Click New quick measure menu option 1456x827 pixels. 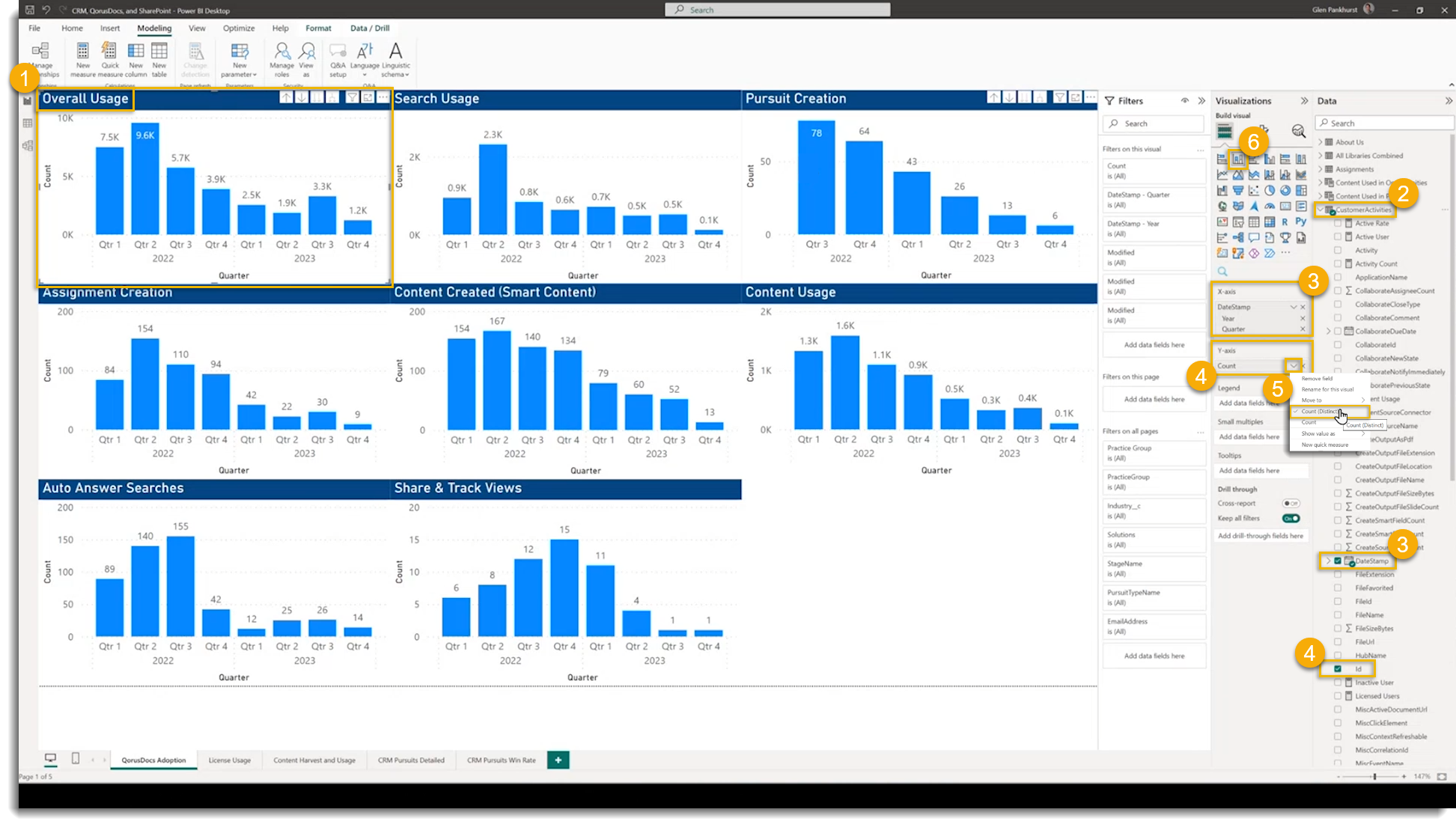coord(1324,445)
